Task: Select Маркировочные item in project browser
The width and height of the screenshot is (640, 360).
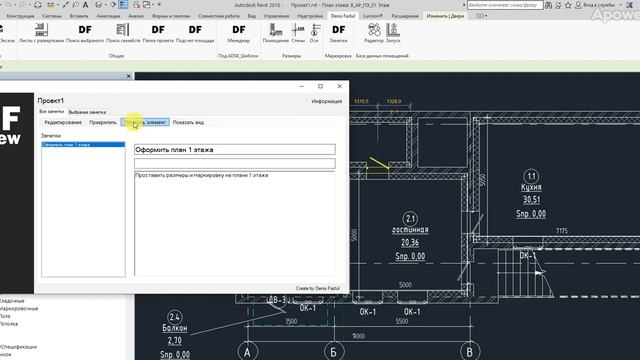Action: 19,309
